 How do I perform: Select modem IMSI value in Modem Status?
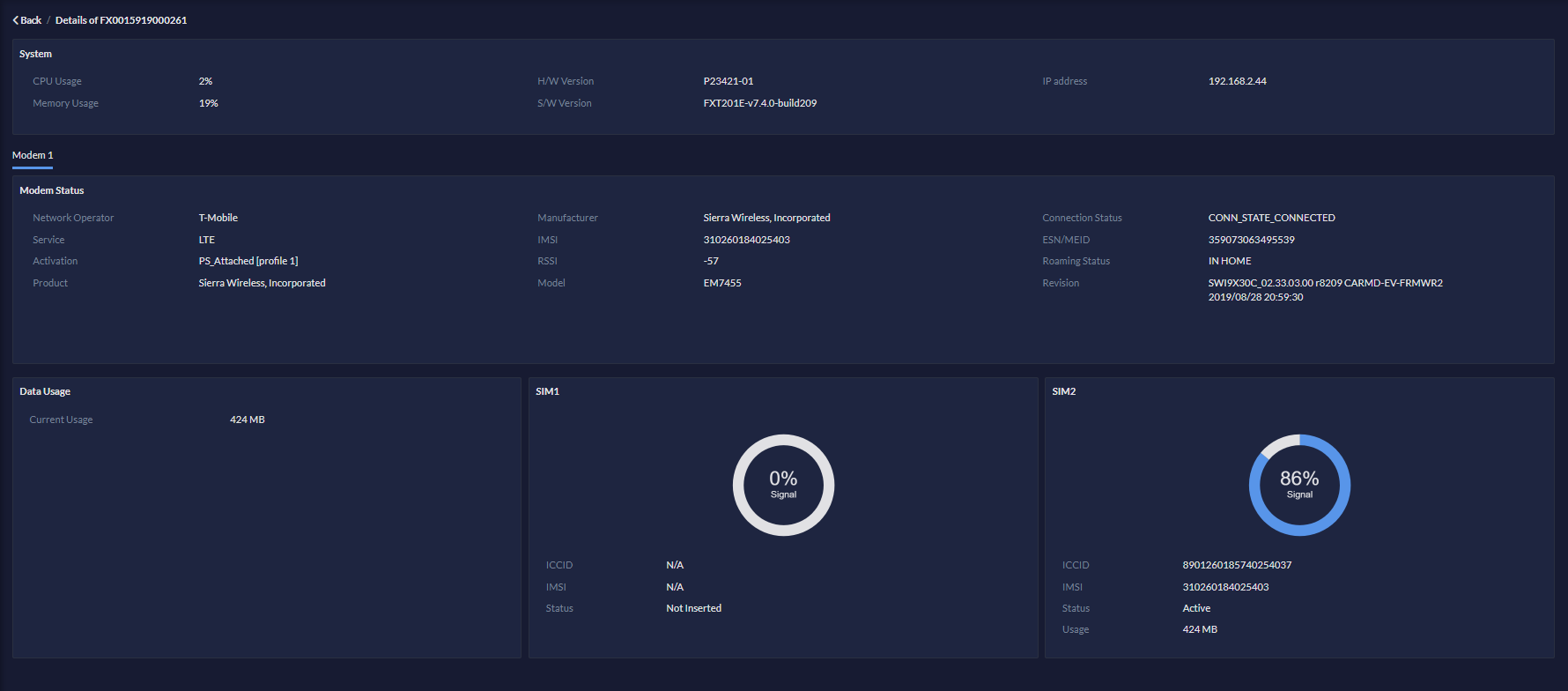coord(747,240)
